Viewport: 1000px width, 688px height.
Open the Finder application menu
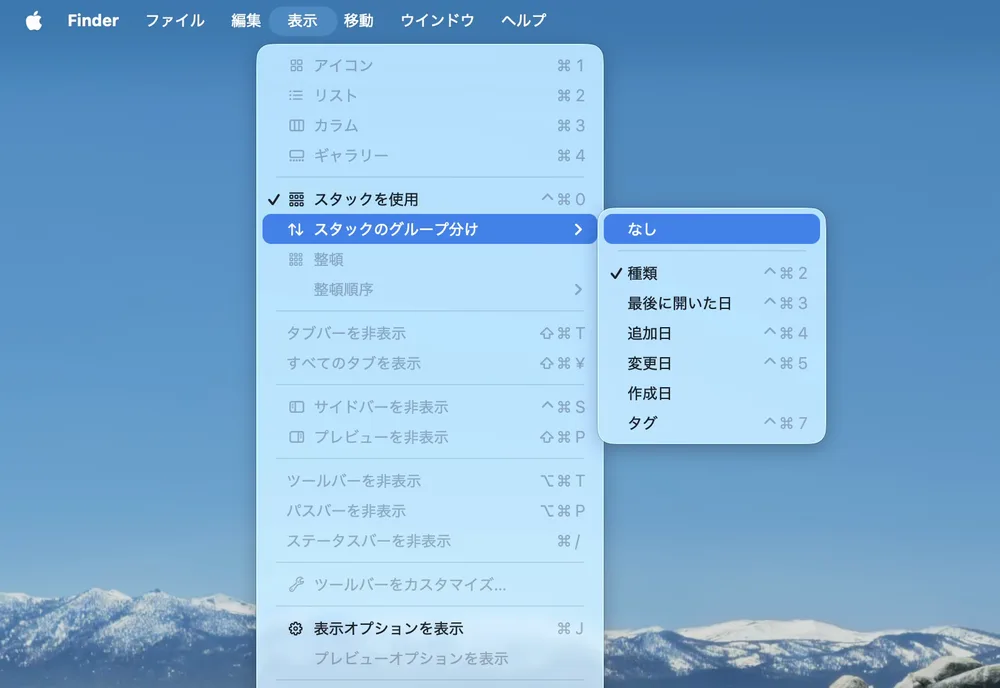(x=93, y=20)
